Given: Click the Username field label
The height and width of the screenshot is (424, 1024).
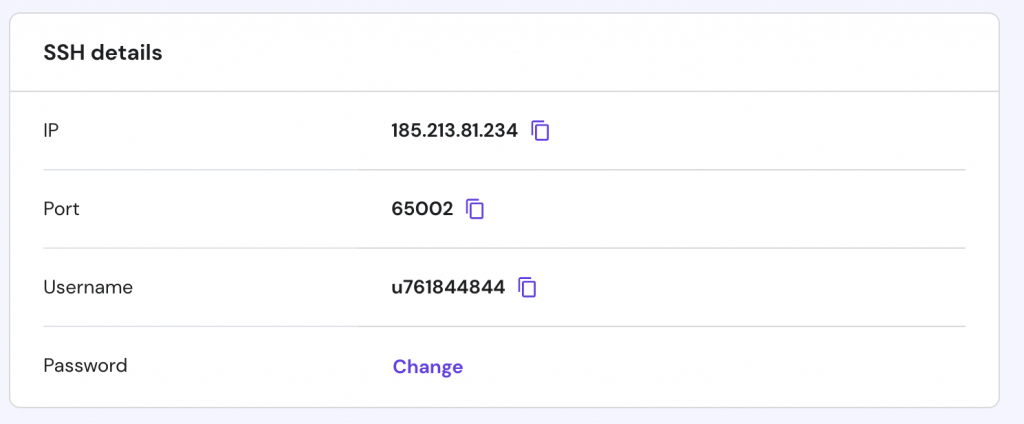Looking at the screenshot, I should point(88,287).
